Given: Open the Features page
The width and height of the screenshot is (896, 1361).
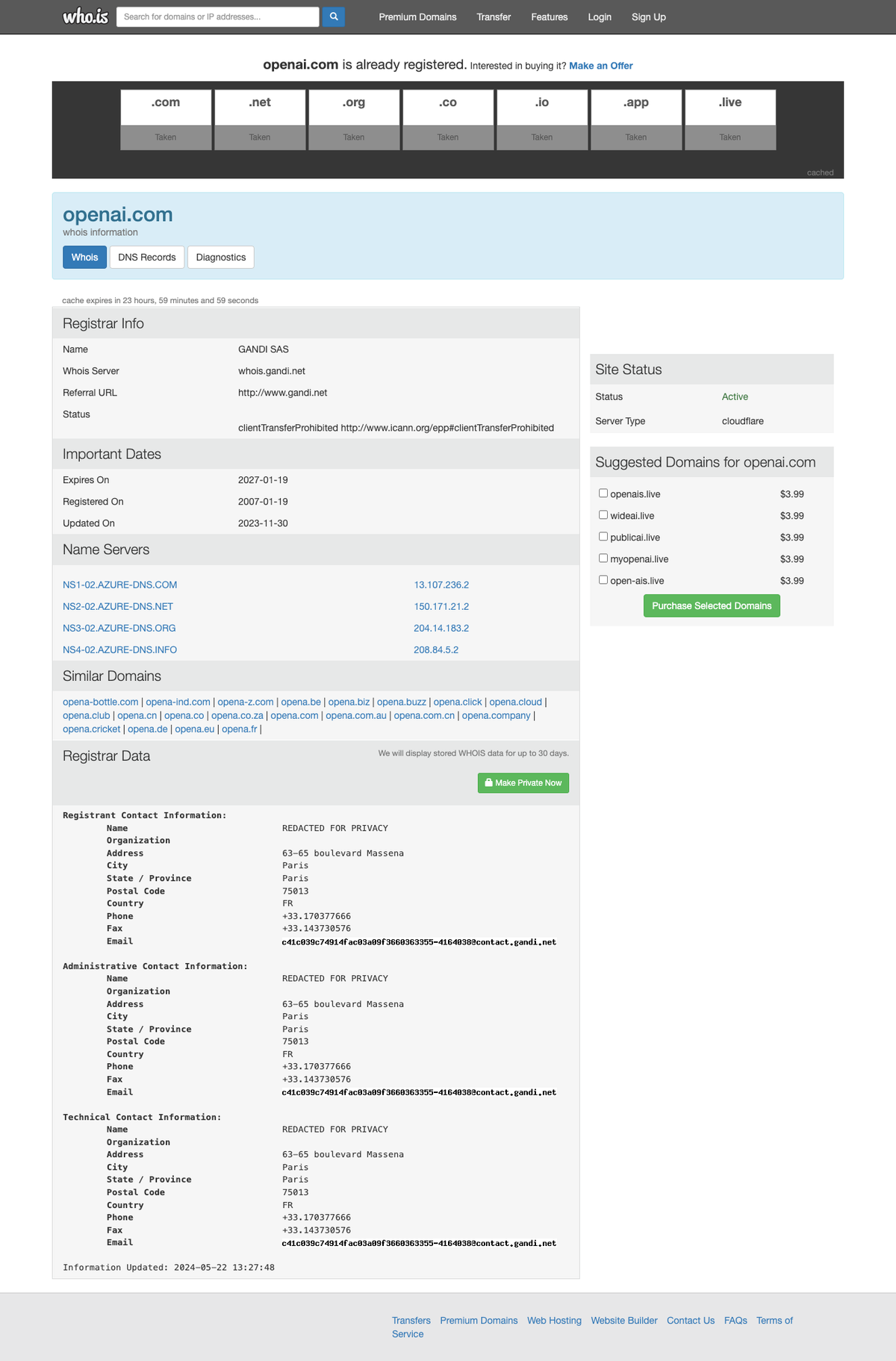Looking at the screenshot, I should [x=550, y=17].
